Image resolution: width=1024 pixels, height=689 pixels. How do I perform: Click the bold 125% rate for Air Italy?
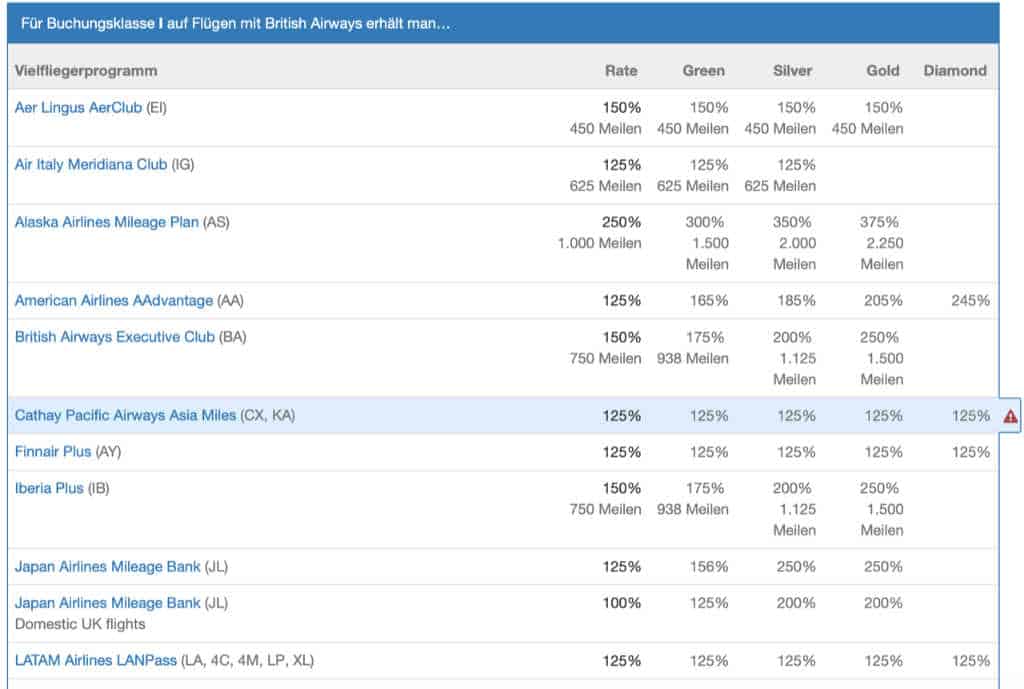pyautogui.click(x=622, y=165)
